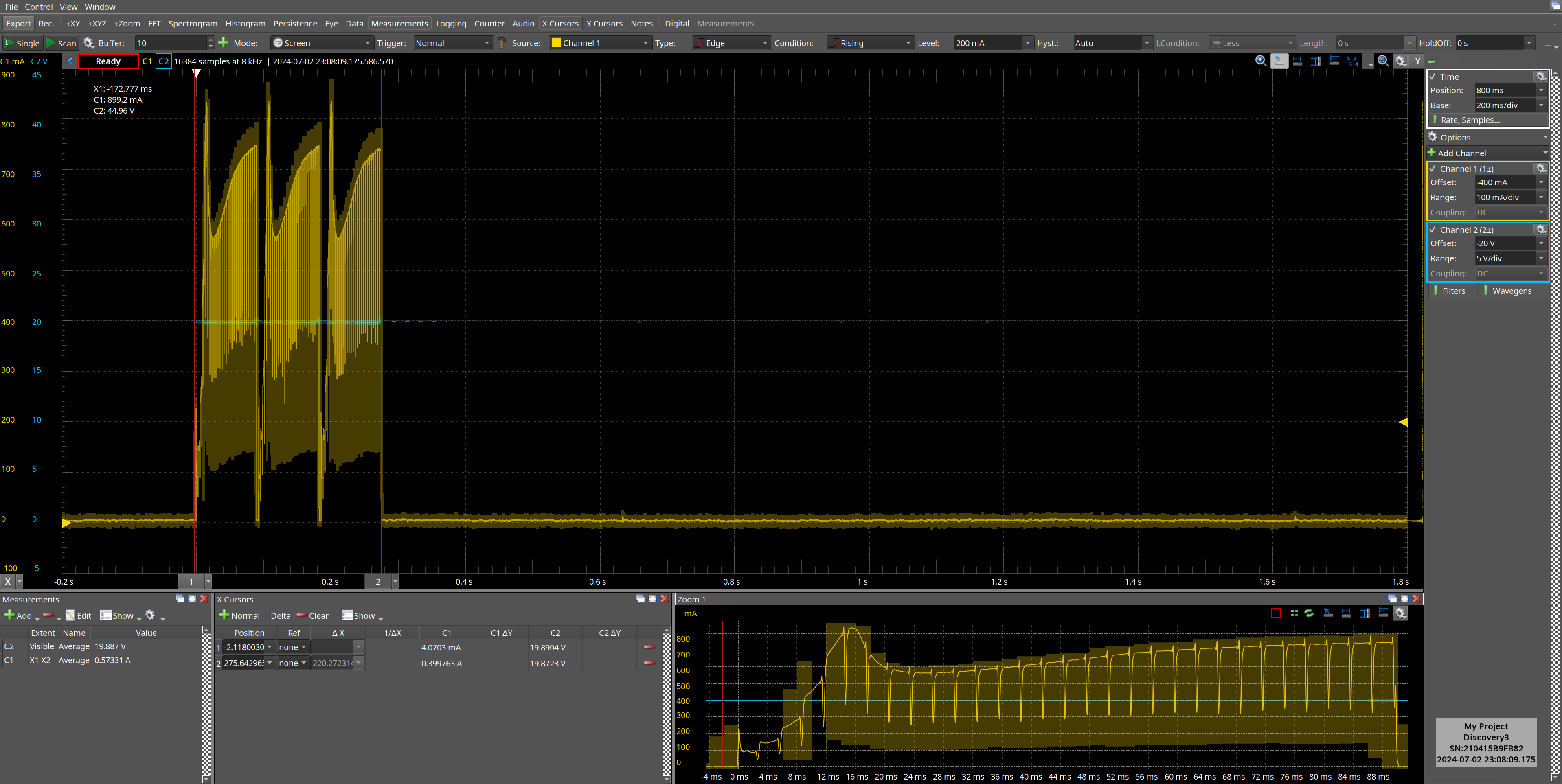Image resolution: width=1562 pixels, height=784 pixels.
Task: Expand the trigger Source Channel 1 dropdown
Action: pyautogui.click(x=645, y=43)
